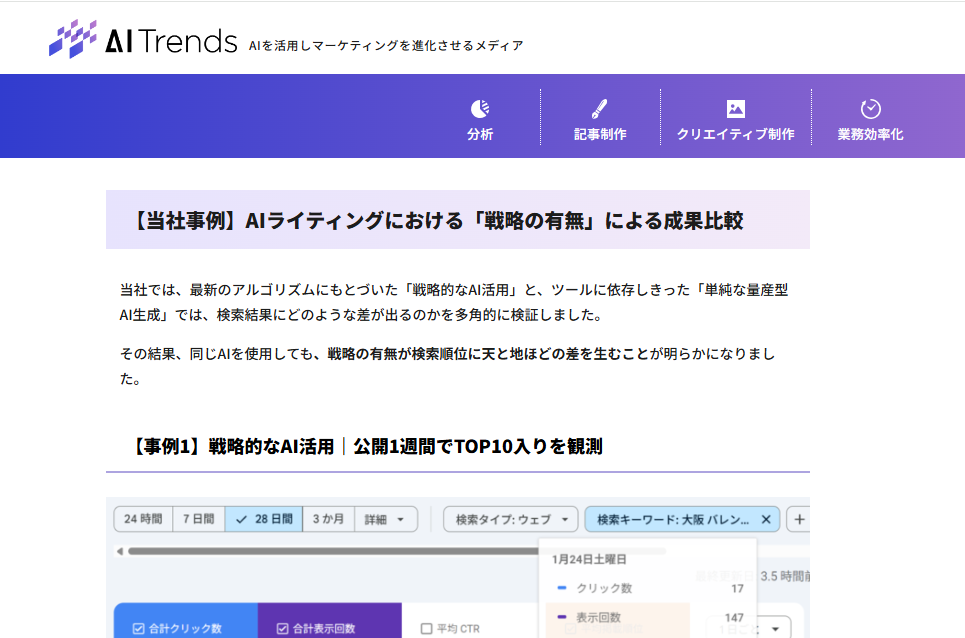965x638 pixels.
Task: Enable the 平均 CTR checkbox
Action: coord(427,629)
